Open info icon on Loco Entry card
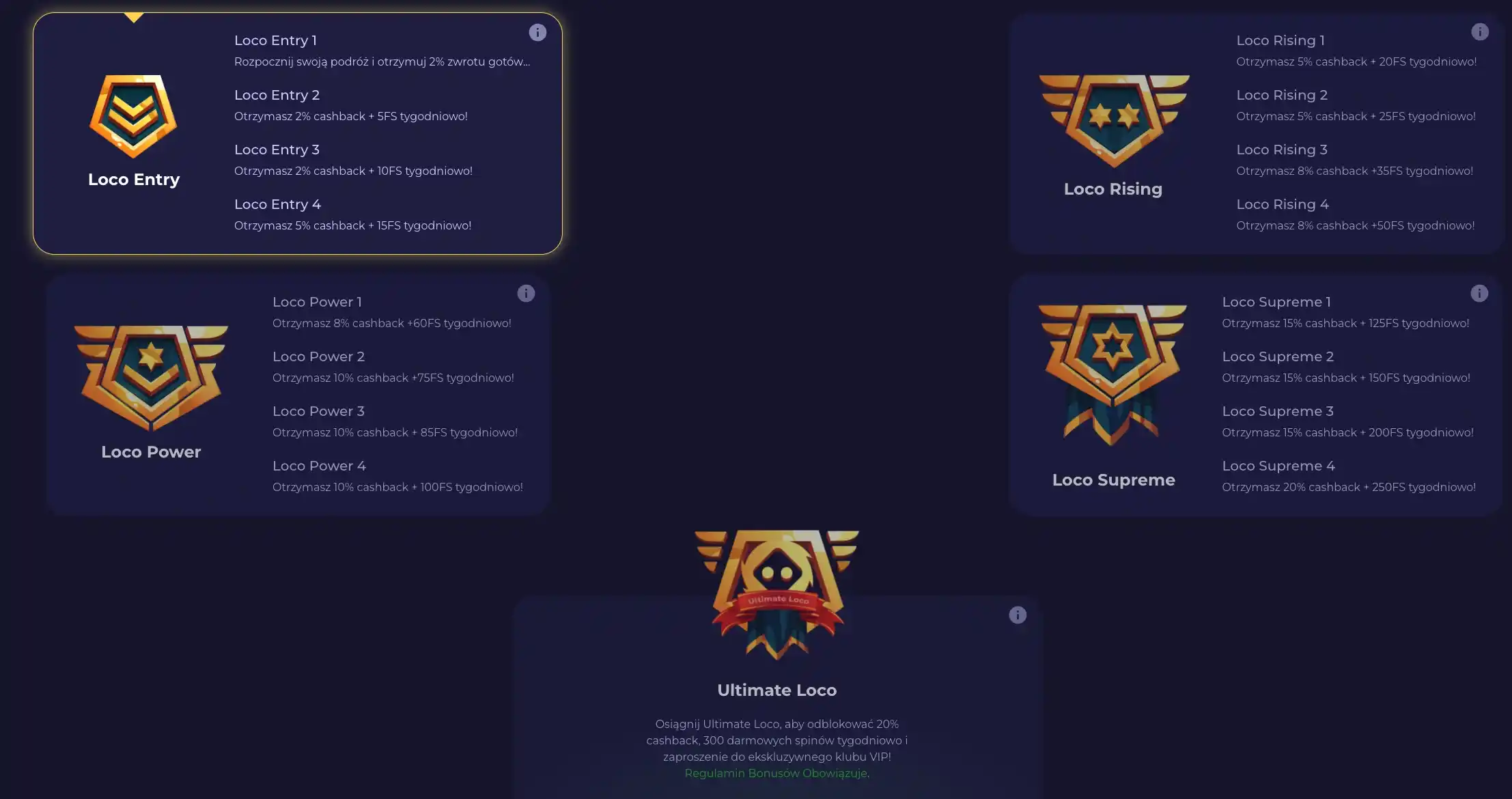This screenshot has width=1512, height=799. (537, 32)
